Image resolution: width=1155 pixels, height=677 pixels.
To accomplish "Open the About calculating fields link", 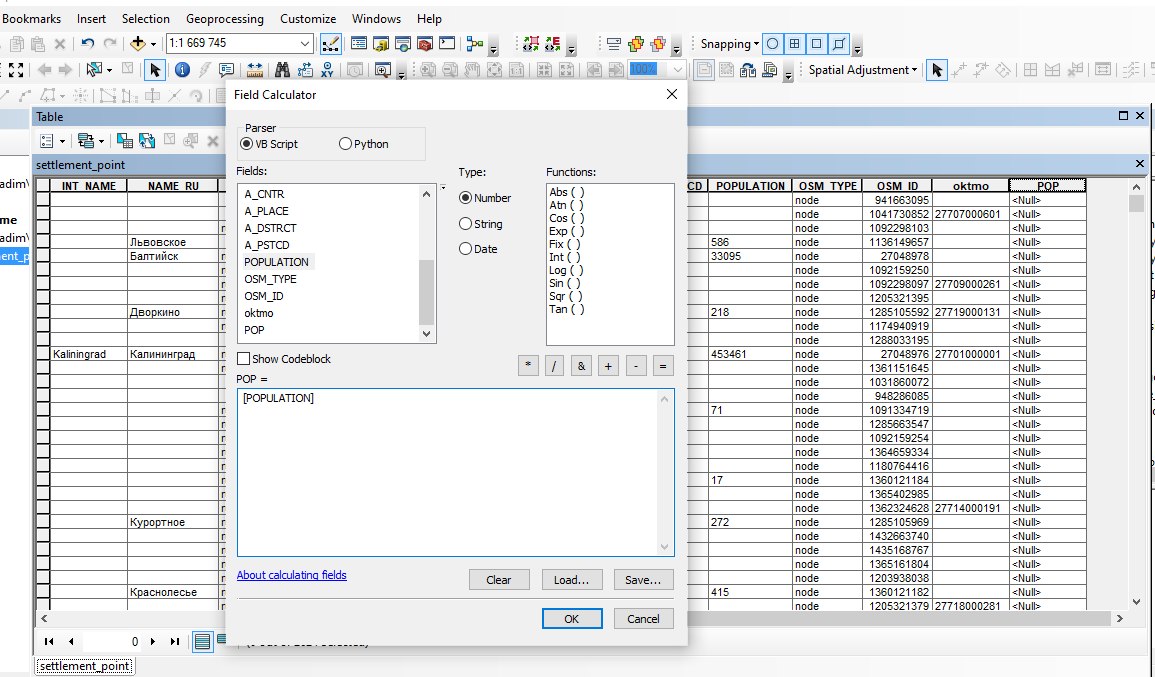I will [x=292, y=575].
